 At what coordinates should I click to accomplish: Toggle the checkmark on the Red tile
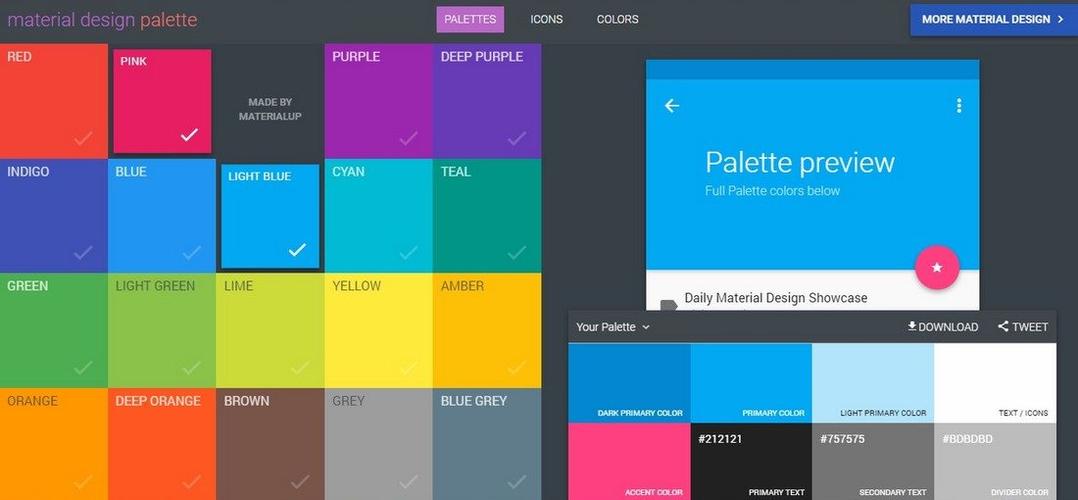83,139
